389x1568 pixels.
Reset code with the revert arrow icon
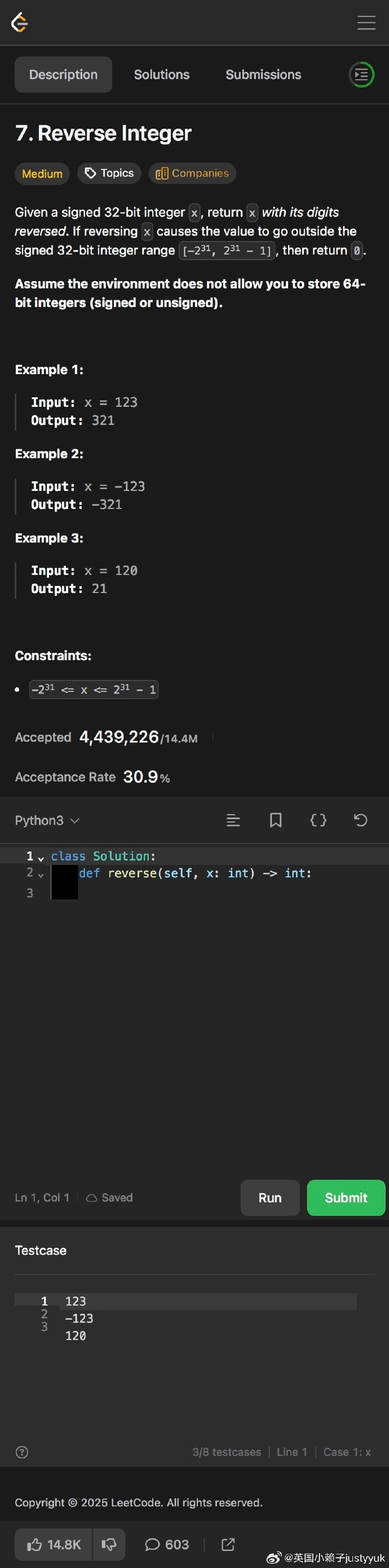click(360, 820)
